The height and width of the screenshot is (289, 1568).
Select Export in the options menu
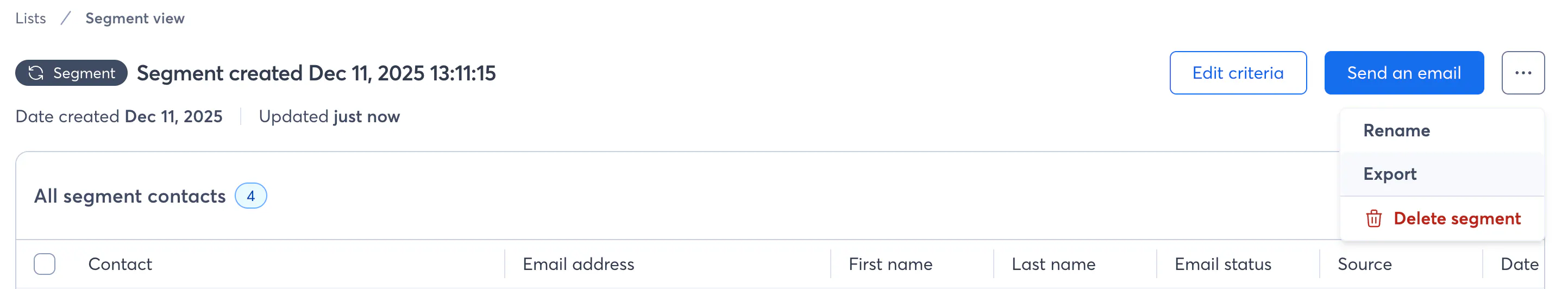[1390, 174]
